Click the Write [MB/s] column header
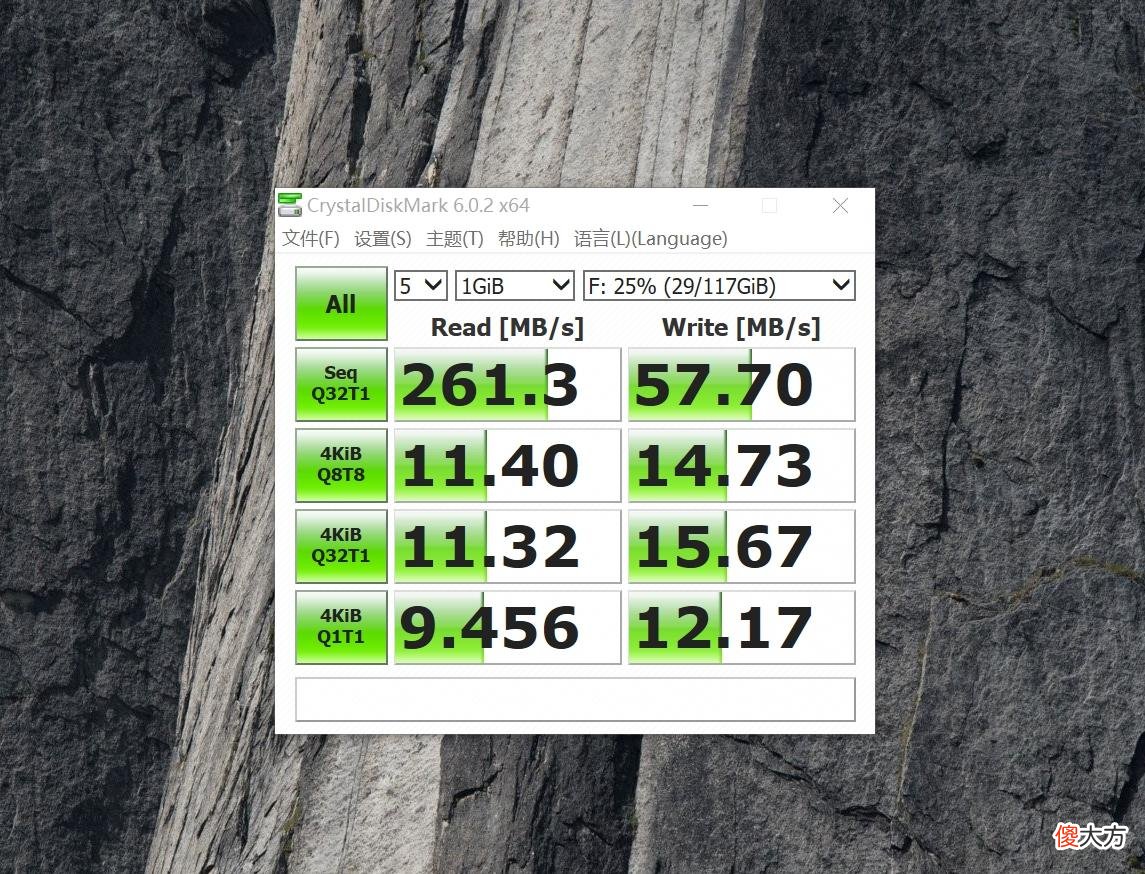This screenshot has height=874, width=1145. [741, 327]
